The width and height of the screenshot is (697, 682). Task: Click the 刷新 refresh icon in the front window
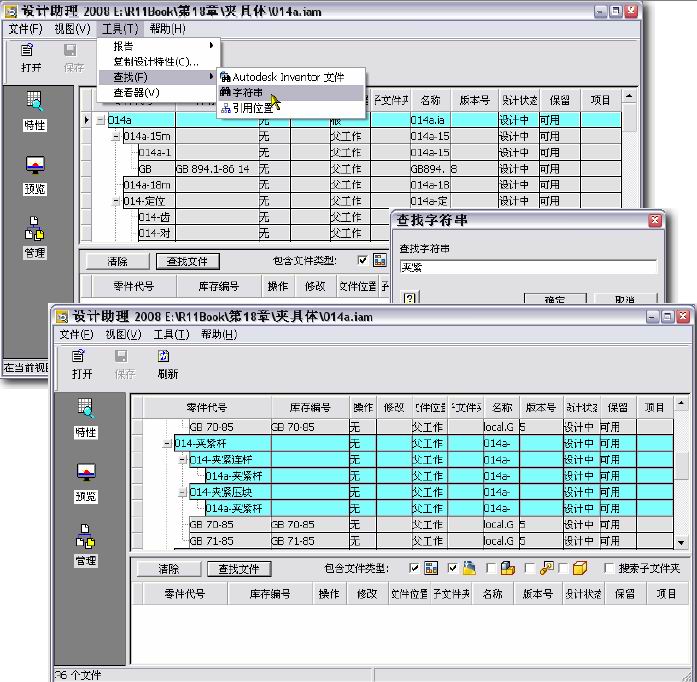(164, 356)
